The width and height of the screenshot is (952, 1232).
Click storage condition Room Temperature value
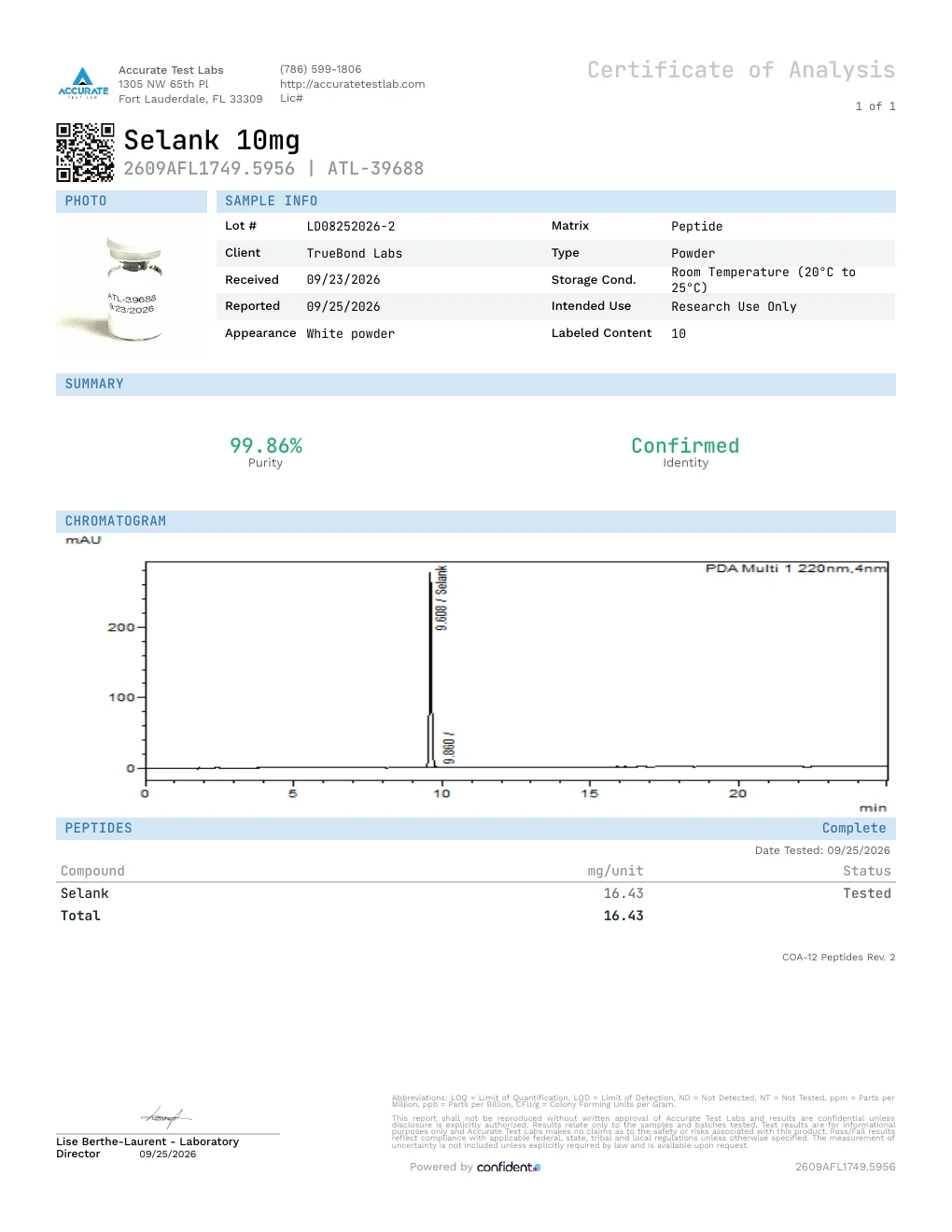pos(763,280)
